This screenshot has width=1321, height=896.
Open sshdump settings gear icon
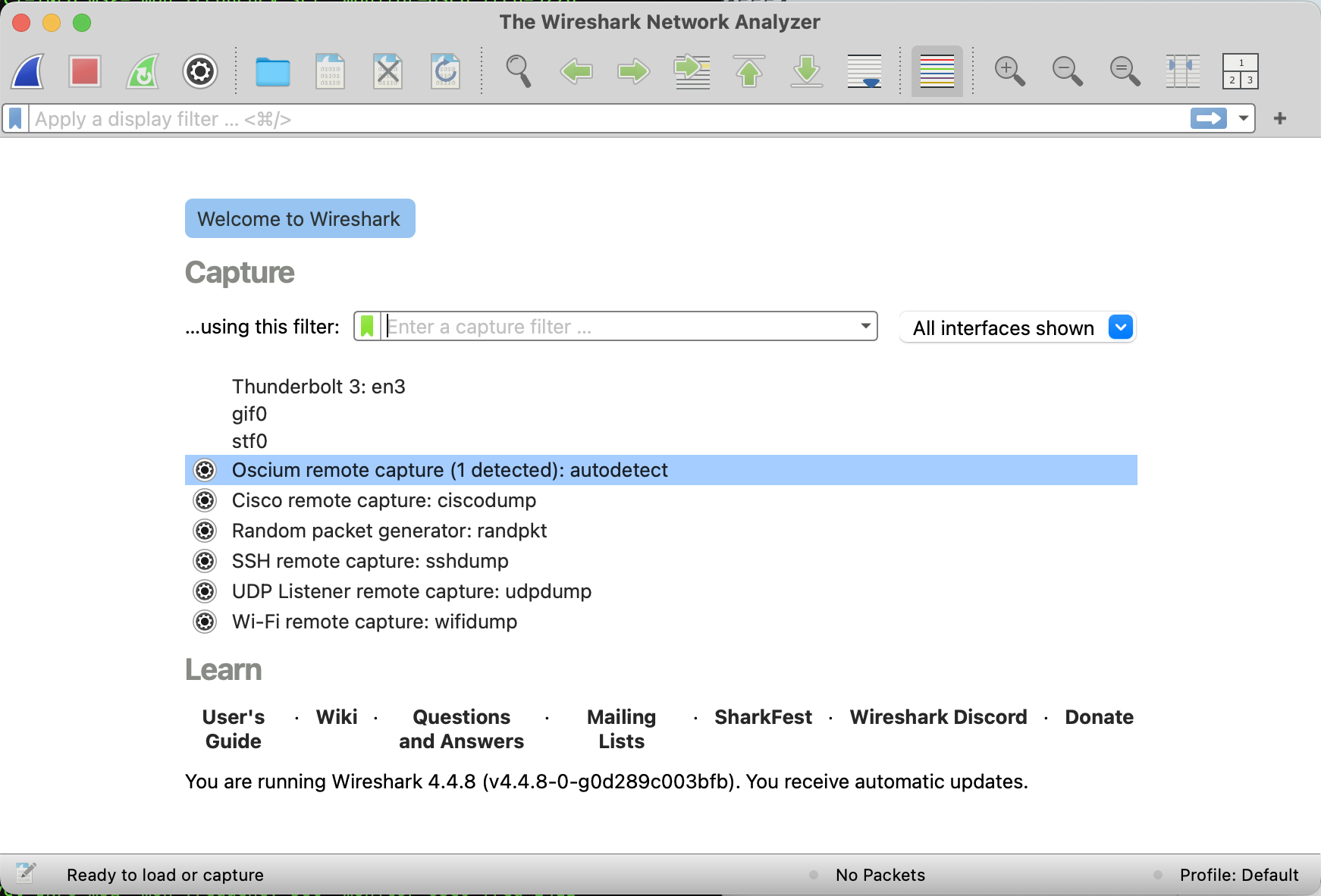pos(205,561)
